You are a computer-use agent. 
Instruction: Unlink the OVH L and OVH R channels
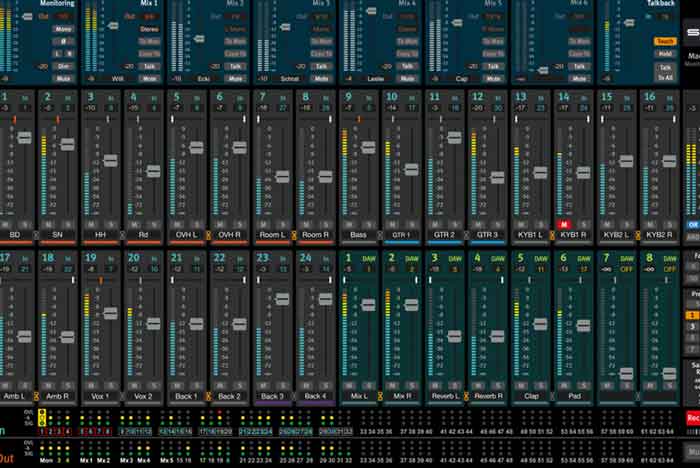click(208, 235)
